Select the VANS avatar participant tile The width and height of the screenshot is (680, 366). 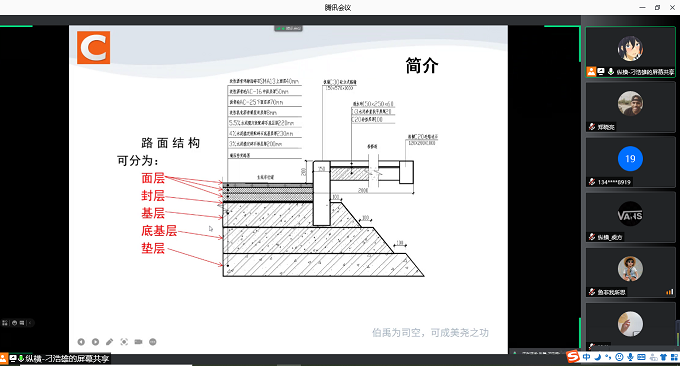point(630,217)
